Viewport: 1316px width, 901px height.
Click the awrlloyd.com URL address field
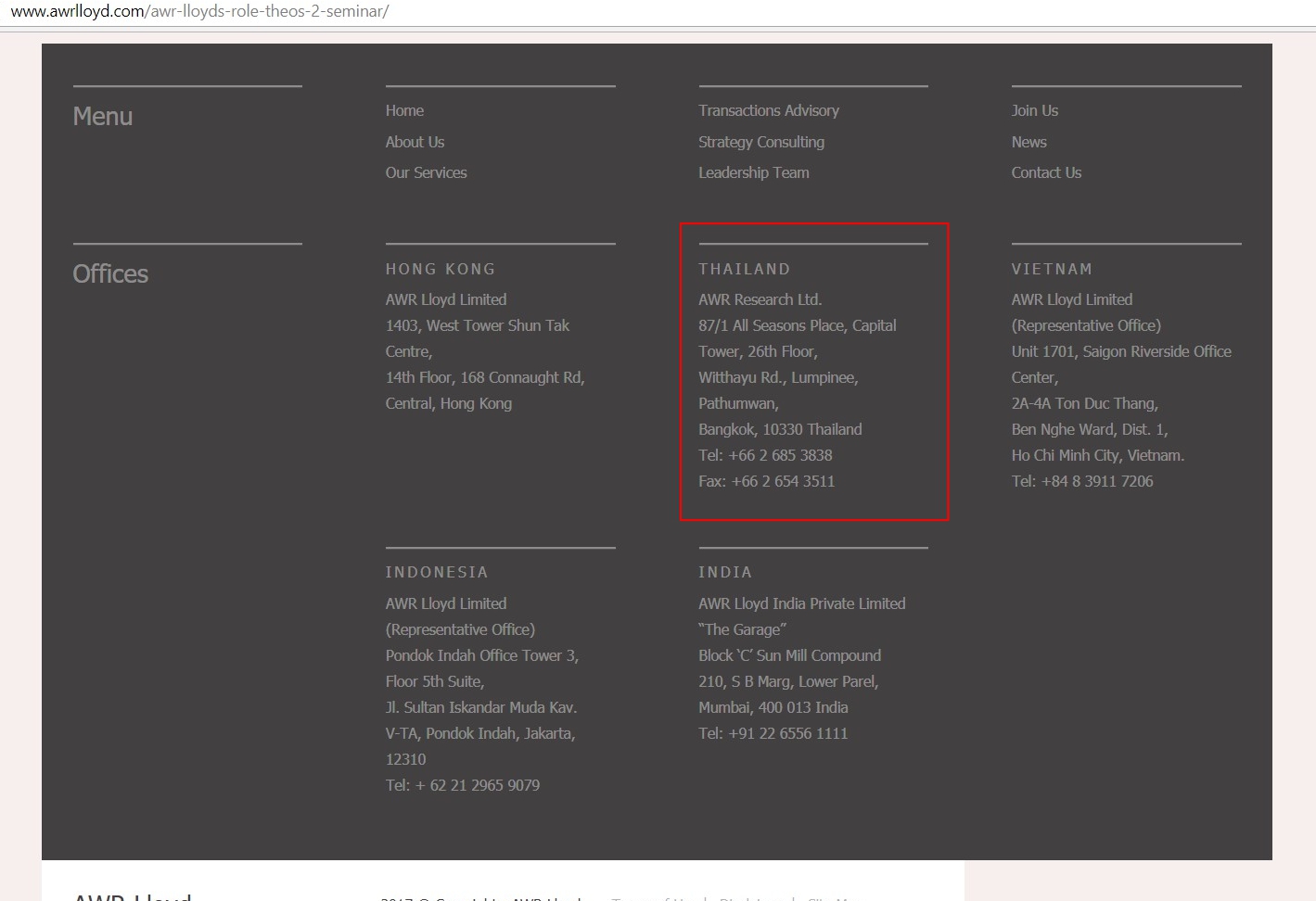[x=199, y=12]
